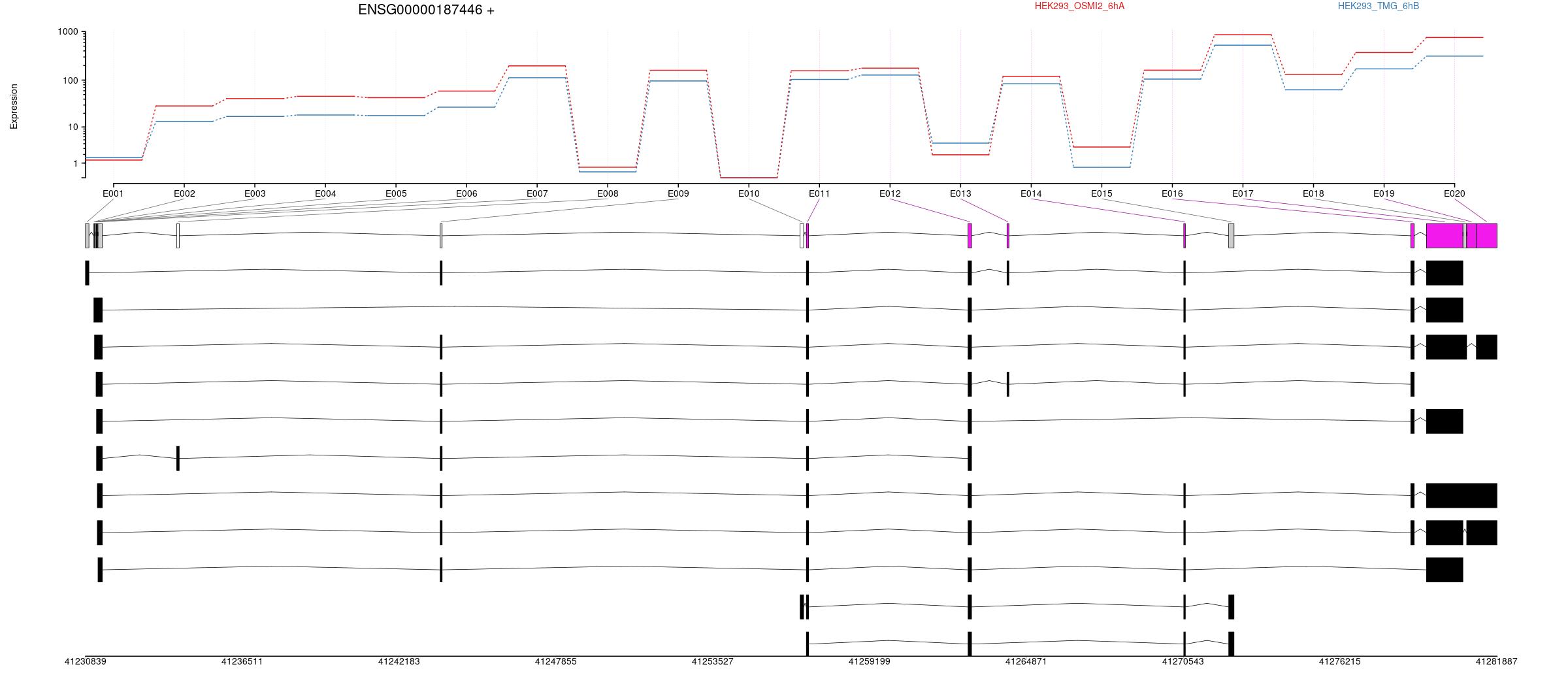Screen dimensions: 1568x673
Task: Select exon bin label E017
Action: pyautogui.click(x=1243, y=193)
